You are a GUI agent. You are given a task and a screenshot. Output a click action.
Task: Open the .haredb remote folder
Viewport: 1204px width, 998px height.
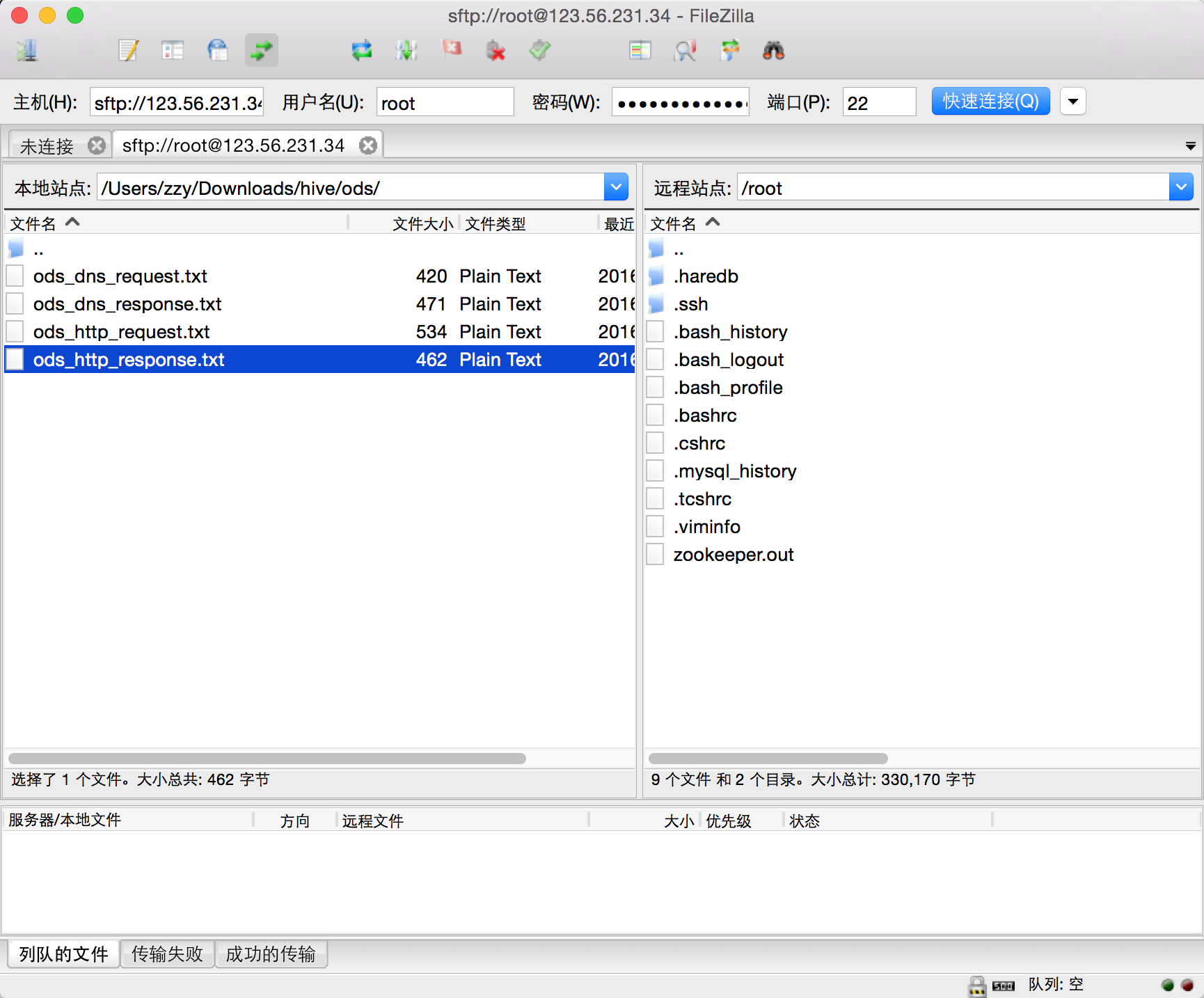tap(921, 276)
